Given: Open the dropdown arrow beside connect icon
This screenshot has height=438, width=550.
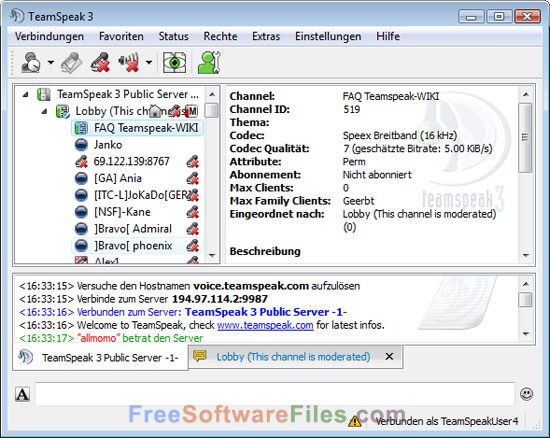Looking at the screenshot, I should coord(51,62).
